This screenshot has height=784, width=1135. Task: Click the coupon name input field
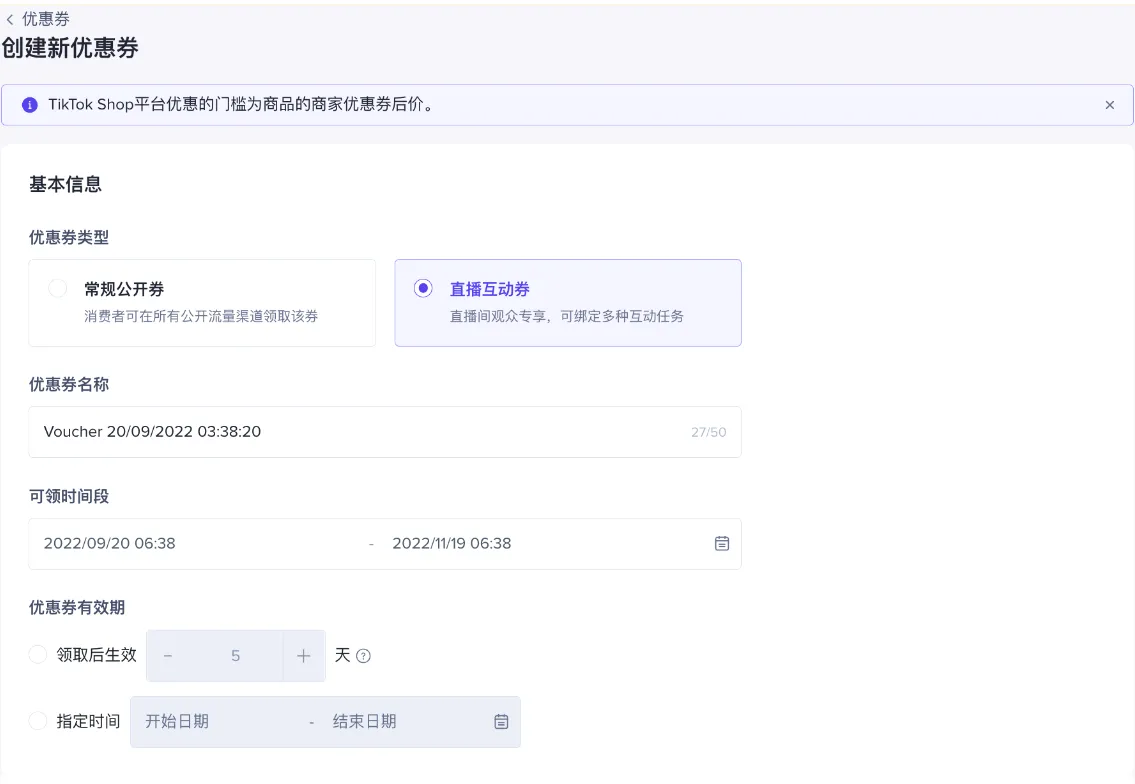[x=384, y=432]
